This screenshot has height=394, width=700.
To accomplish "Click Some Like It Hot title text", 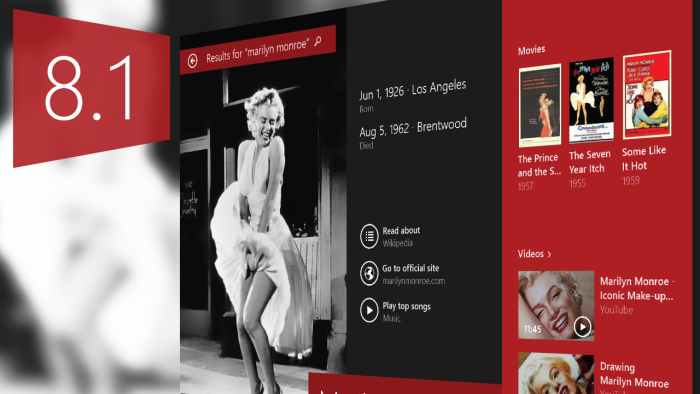I will (644, 158).
